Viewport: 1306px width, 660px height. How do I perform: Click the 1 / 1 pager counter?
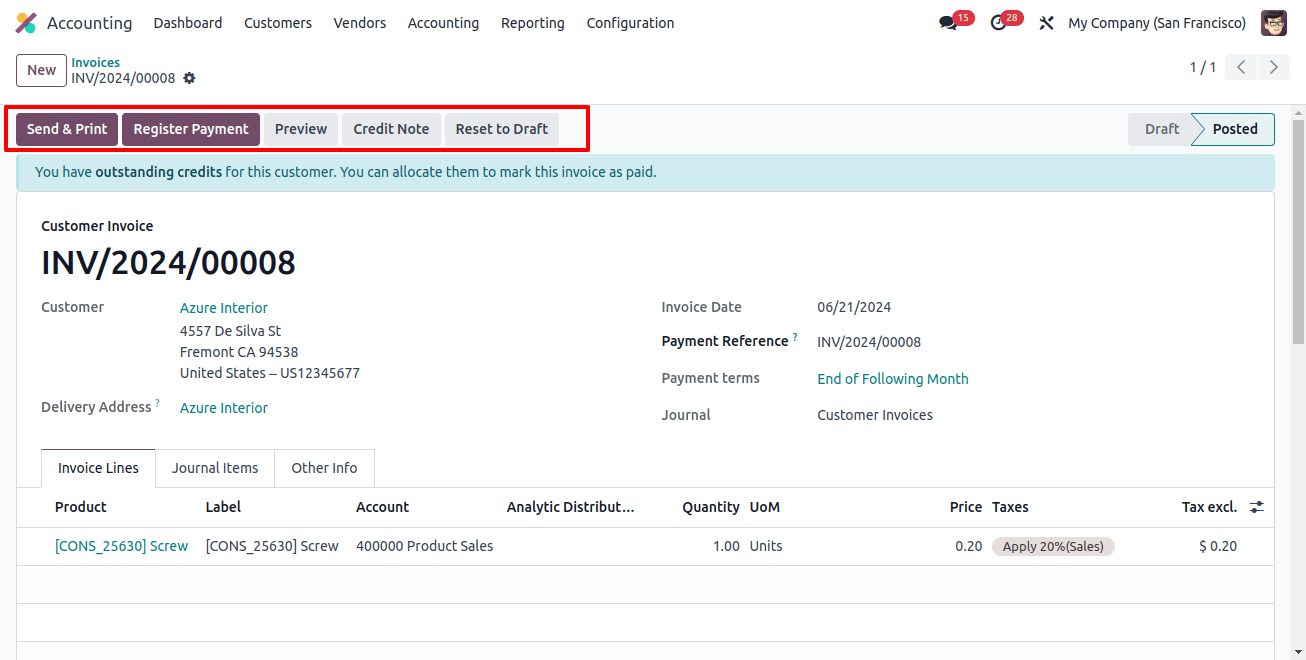point(1203,68)
